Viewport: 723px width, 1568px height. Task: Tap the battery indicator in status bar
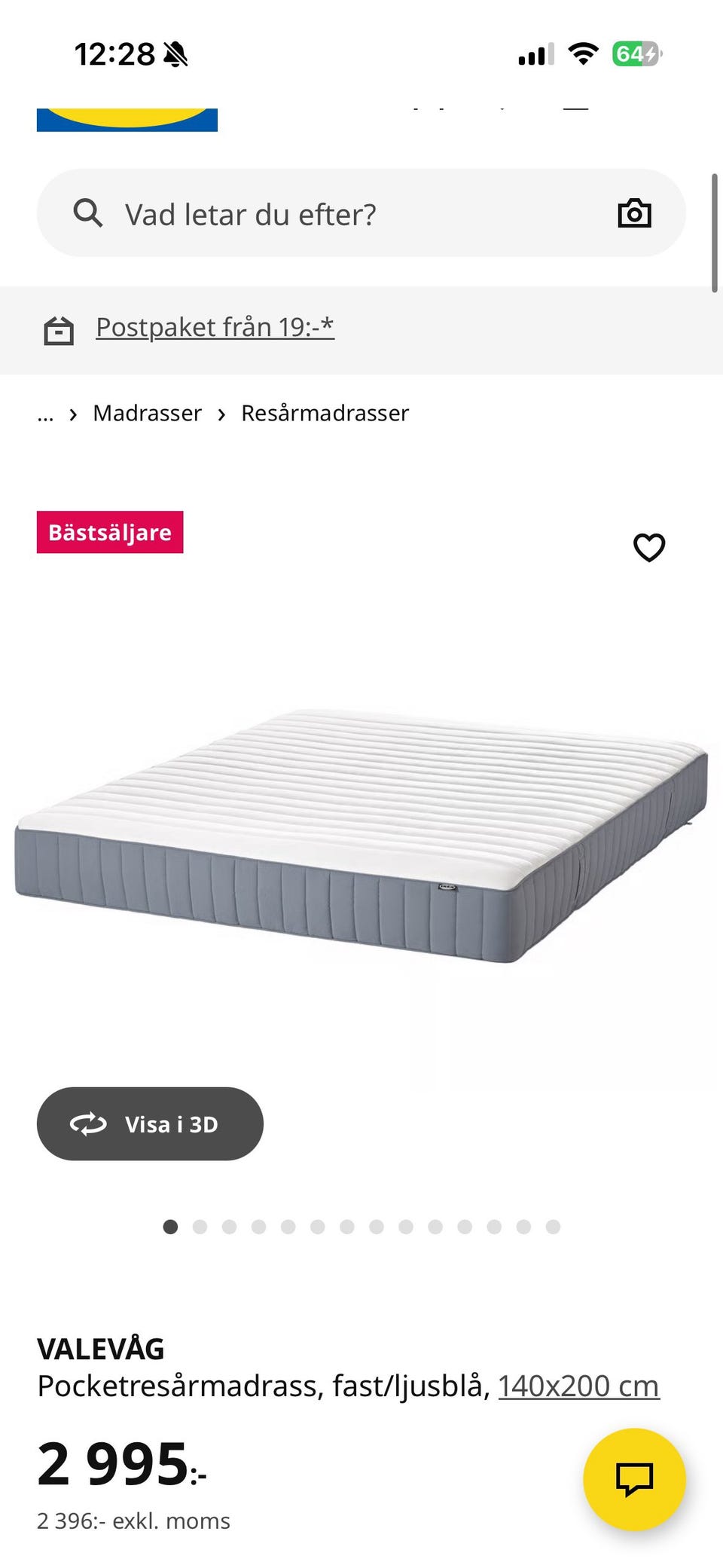pyautogui.click(x=636, y=54)
